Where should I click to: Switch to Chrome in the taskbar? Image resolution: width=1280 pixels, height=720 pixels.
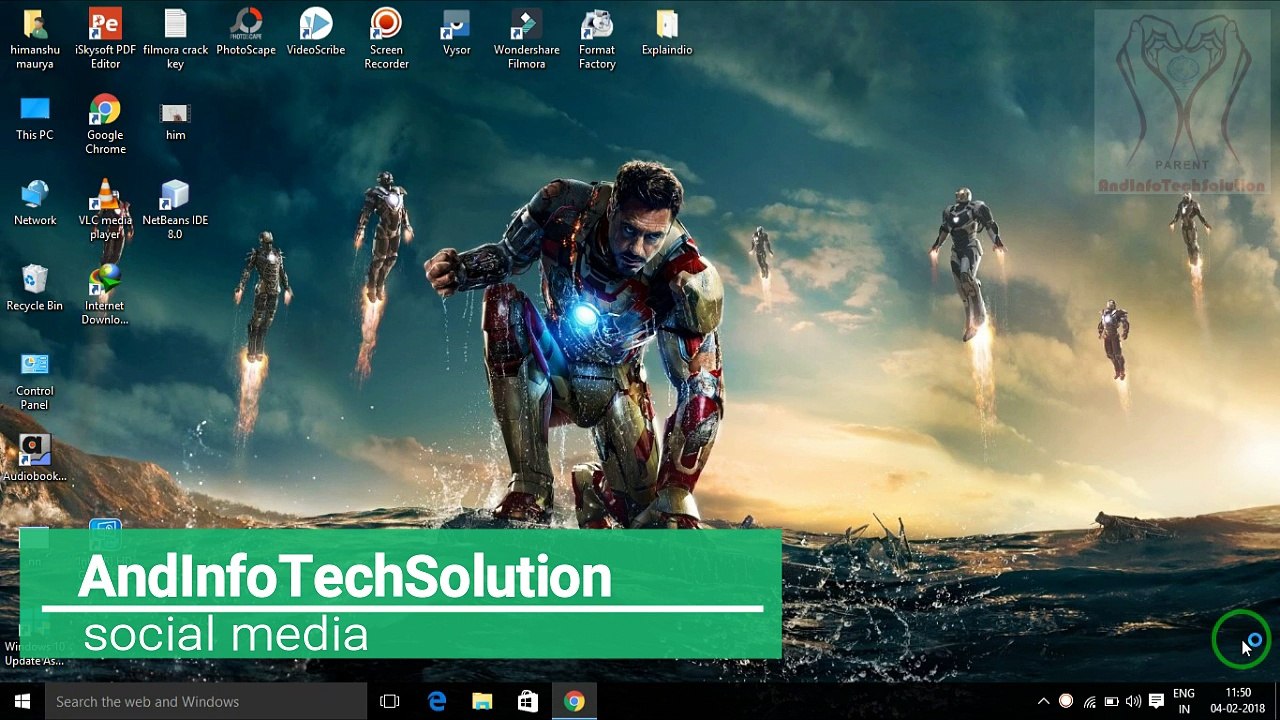pos(574,701)
